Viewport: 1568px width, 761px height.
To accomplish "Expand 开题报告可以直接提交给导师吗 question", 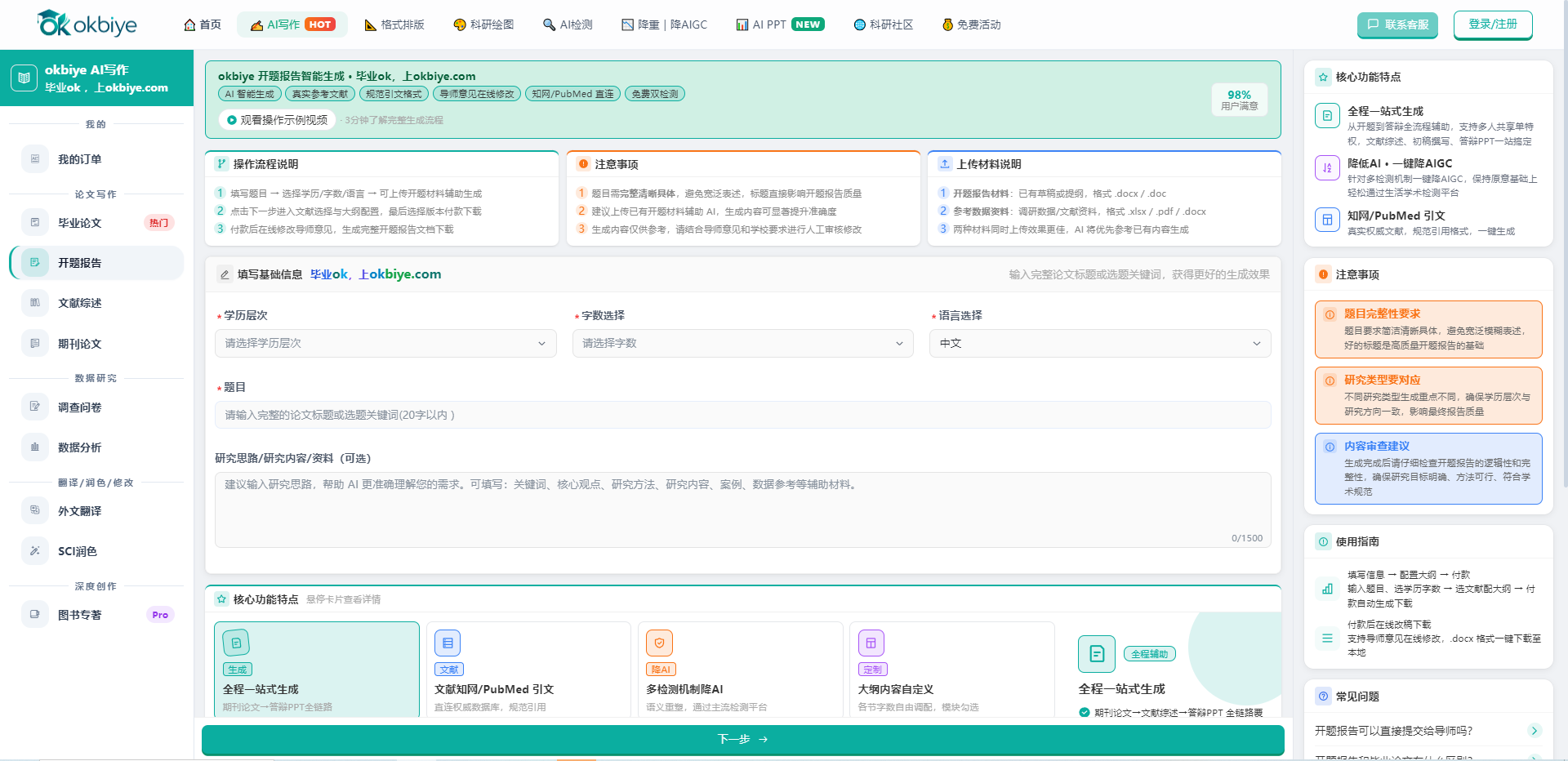I will pos(1428,731).
